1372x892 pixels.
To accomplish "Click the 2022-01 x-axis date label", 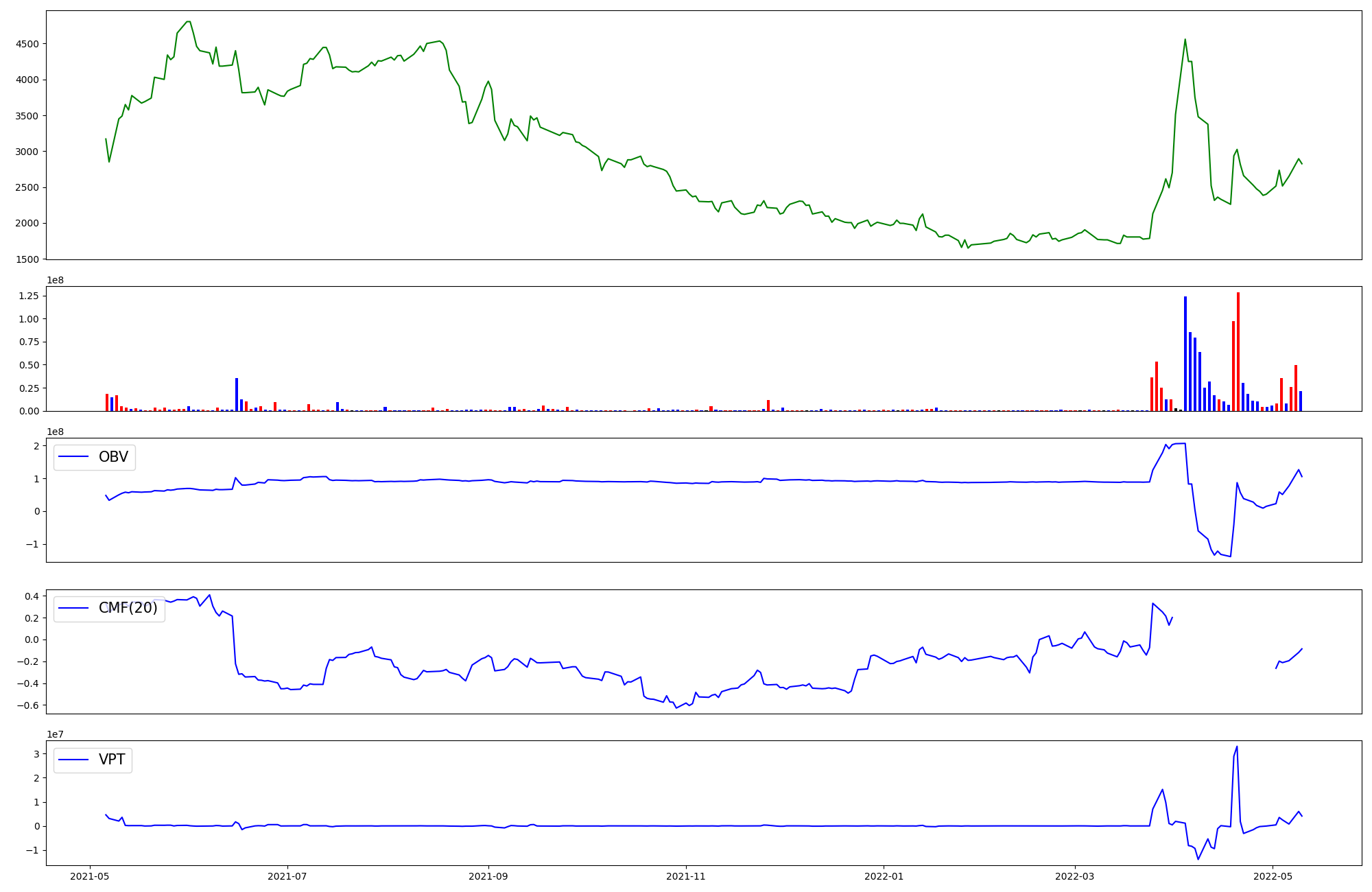I will click(x=884, y=876).
